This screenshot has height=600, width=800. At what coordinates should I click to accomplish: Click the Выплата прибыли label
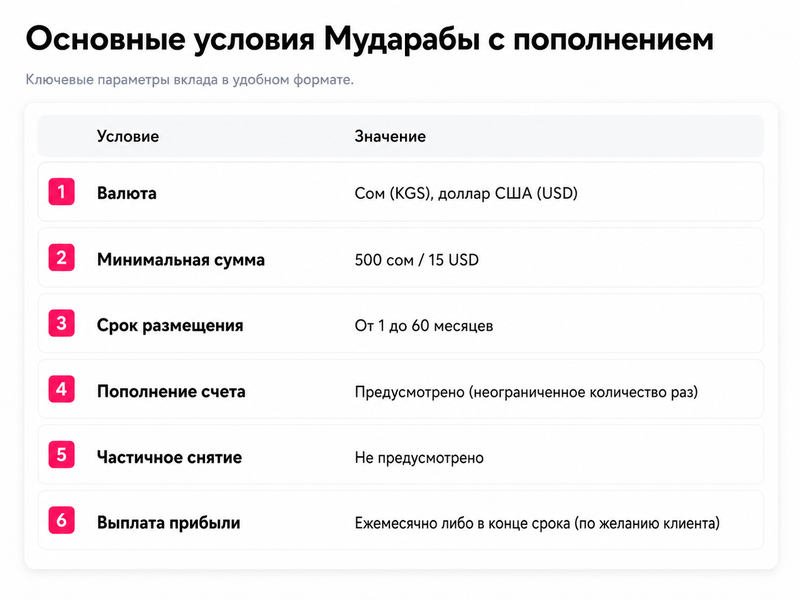pyautogui.click(x=168, y=523)
